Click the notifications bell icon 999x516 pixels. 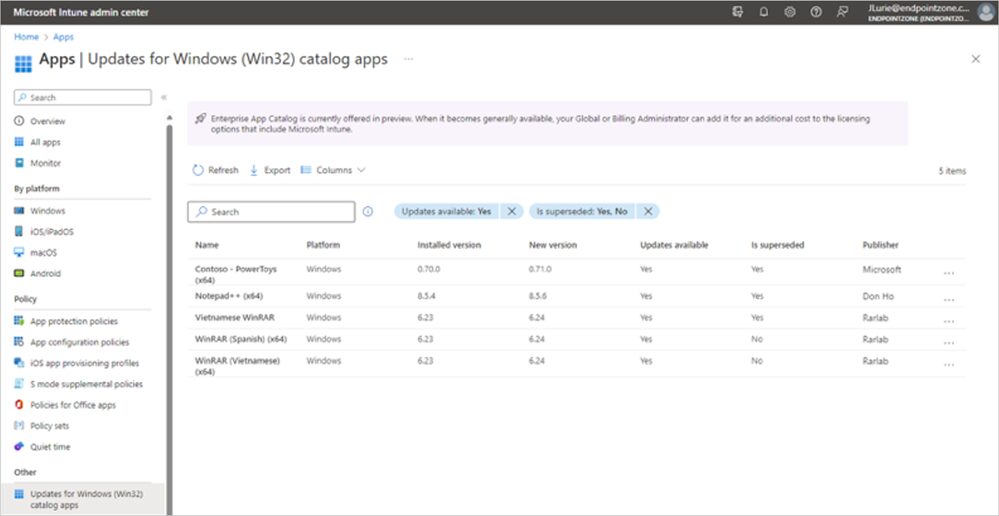point(764,12)
